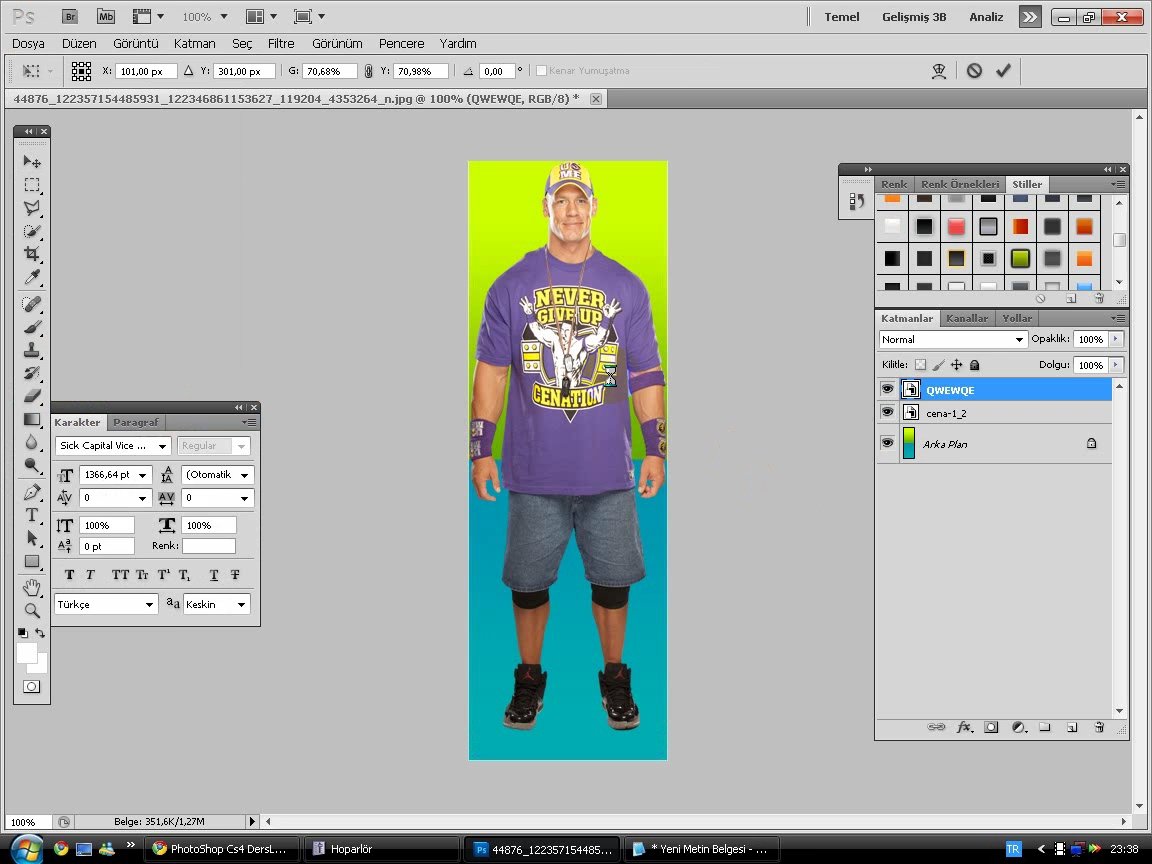The image size is (1152, 864).
Task: Select the Horizontal Type tool
Action: 32,515
